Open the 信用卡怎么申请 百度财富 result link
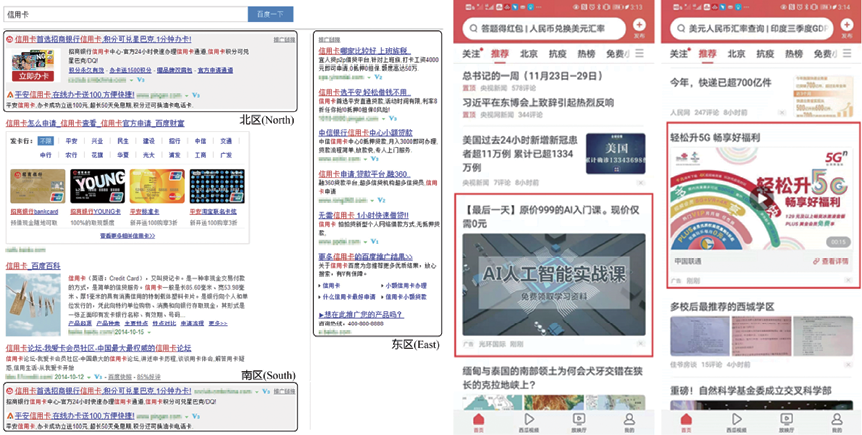 tap(95, 124)
